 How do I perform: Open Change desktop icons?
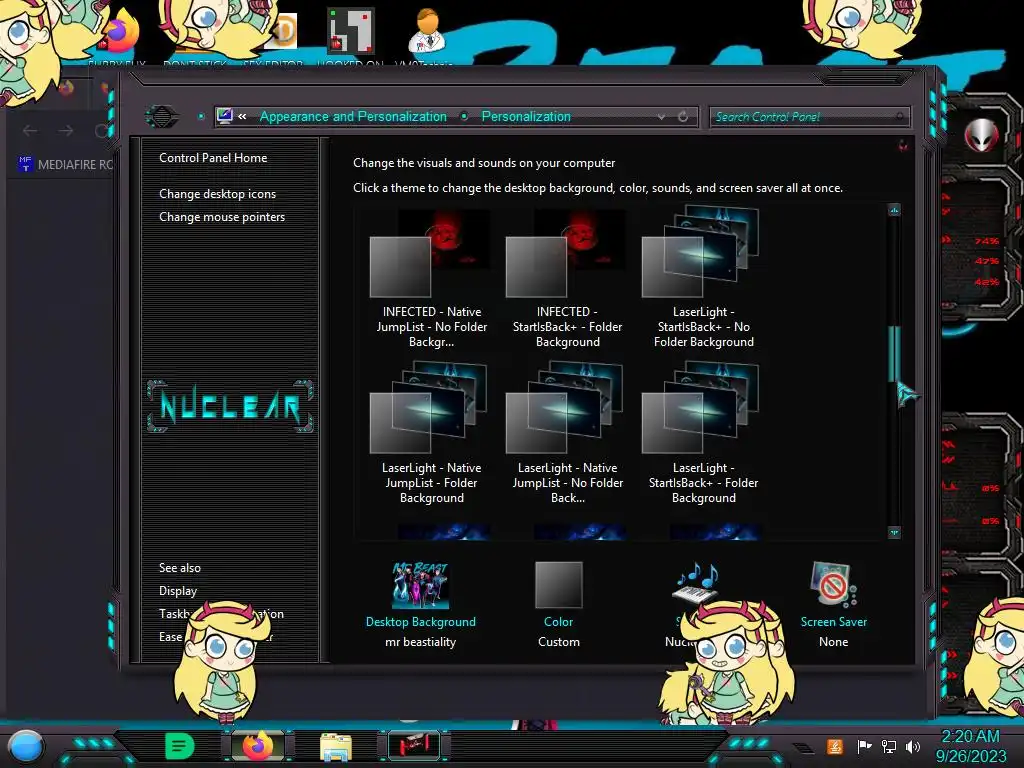point(217,194)
